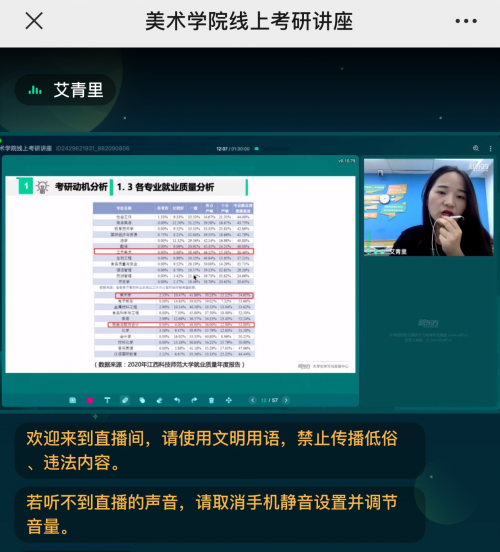Go to the previous slide

click(252, 400)
